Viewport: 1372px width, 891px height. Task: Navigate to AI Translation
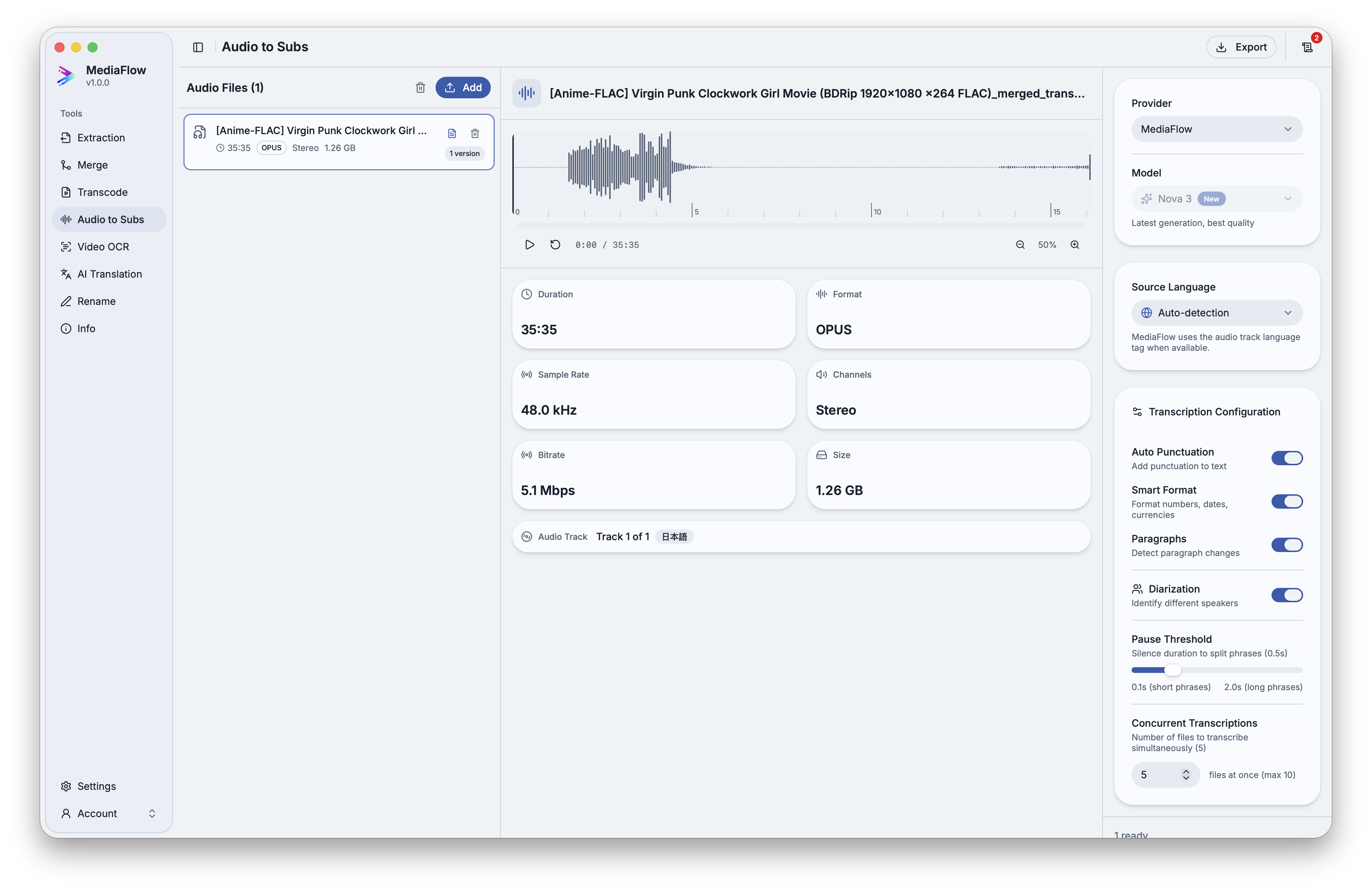109,274
